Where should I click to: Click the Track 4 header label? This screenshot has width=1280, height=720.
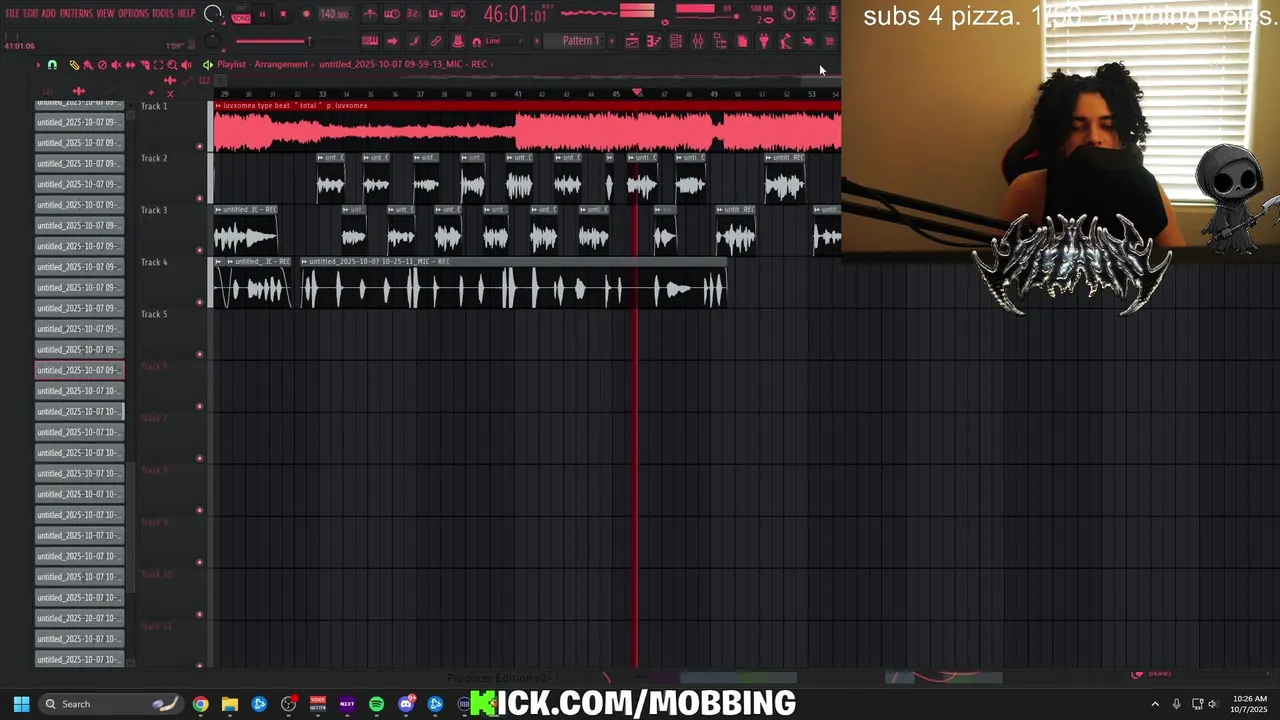(154, 262)
